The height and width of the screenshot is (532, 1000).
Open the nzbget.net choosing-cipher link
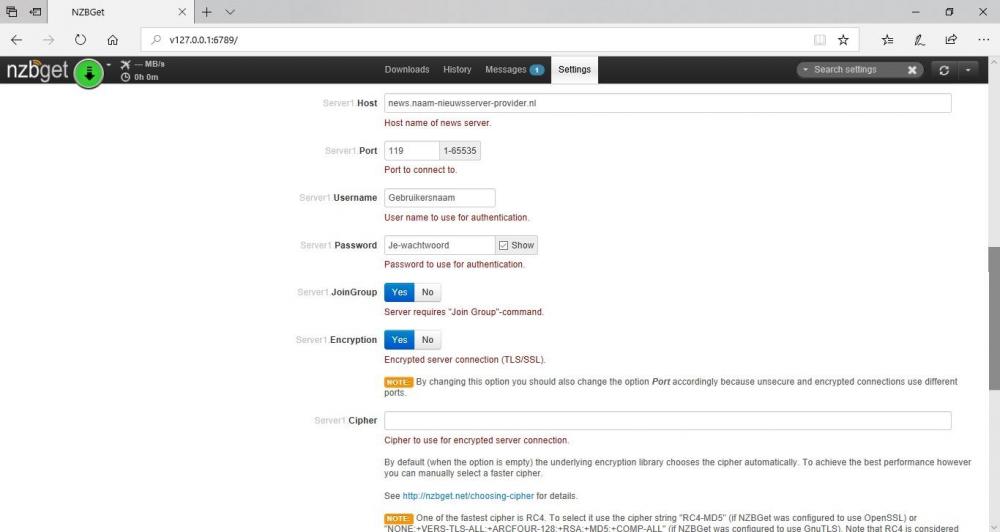(468, 496)
